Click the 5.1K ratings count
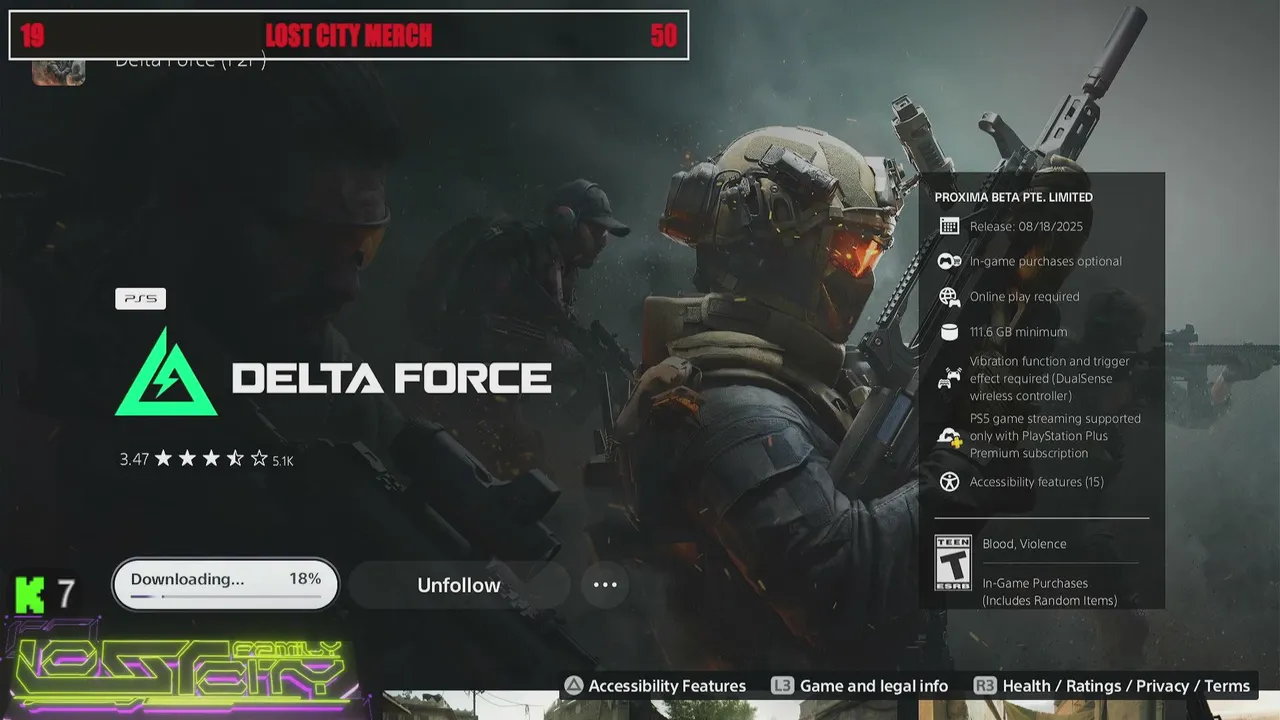The image size is (1280, 720). click(x=283, y=461)
